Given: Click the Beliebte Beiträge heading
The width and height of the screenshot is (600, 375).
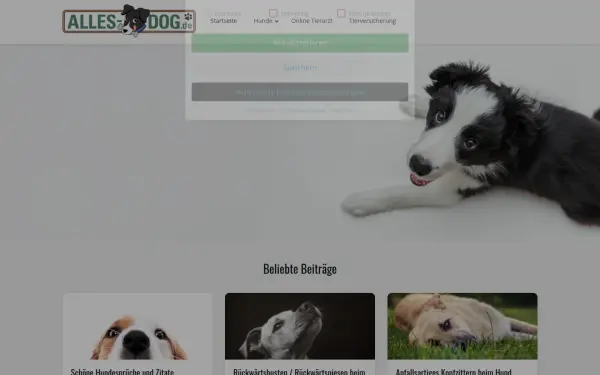Looking at the screenshot, I should [300, 269].
